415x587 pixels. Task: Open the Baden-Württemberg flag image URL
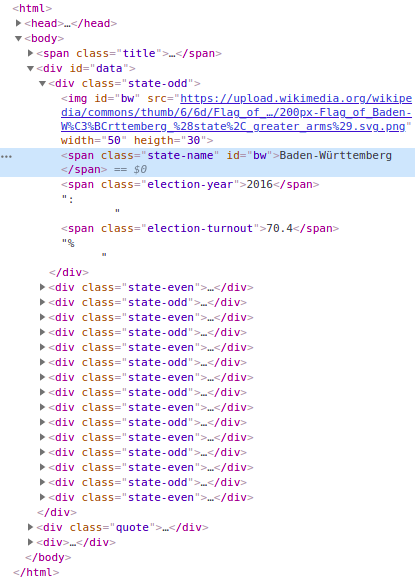[x=236, y=112]
